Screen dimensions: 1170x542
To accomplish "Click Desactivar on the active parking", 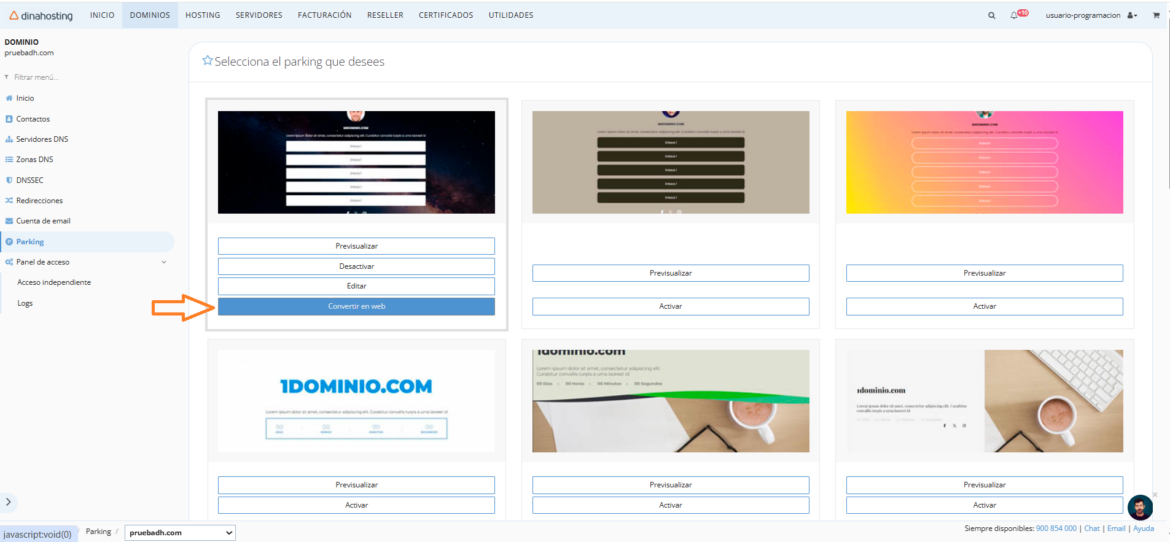I will coord(356,267).
